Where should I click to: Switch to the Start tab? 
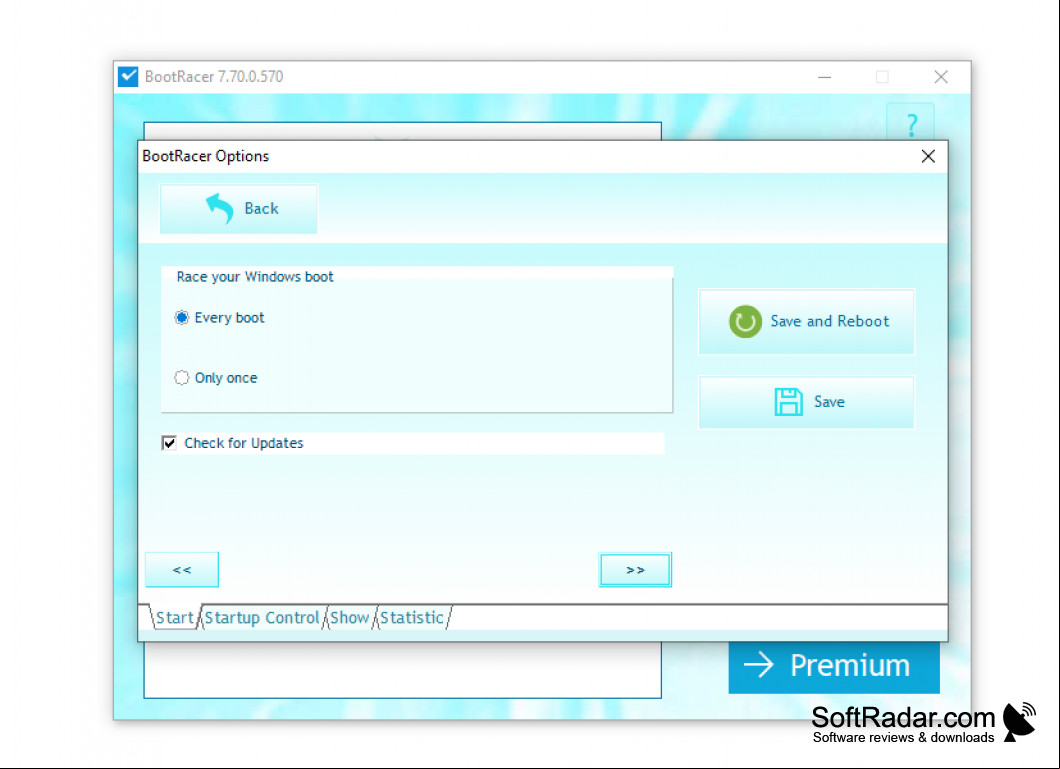coord(174,618)
